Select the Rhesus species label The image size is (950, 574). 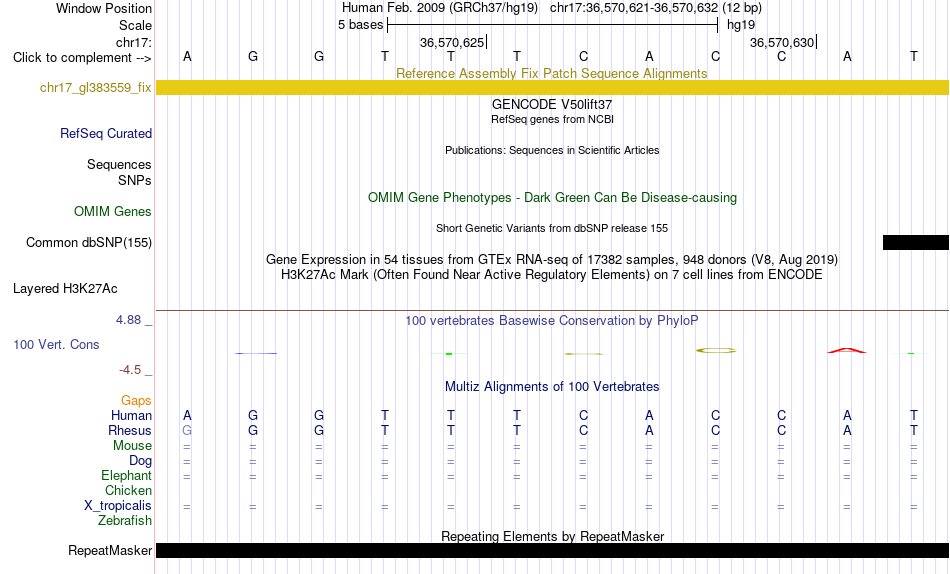coord(130,431)
